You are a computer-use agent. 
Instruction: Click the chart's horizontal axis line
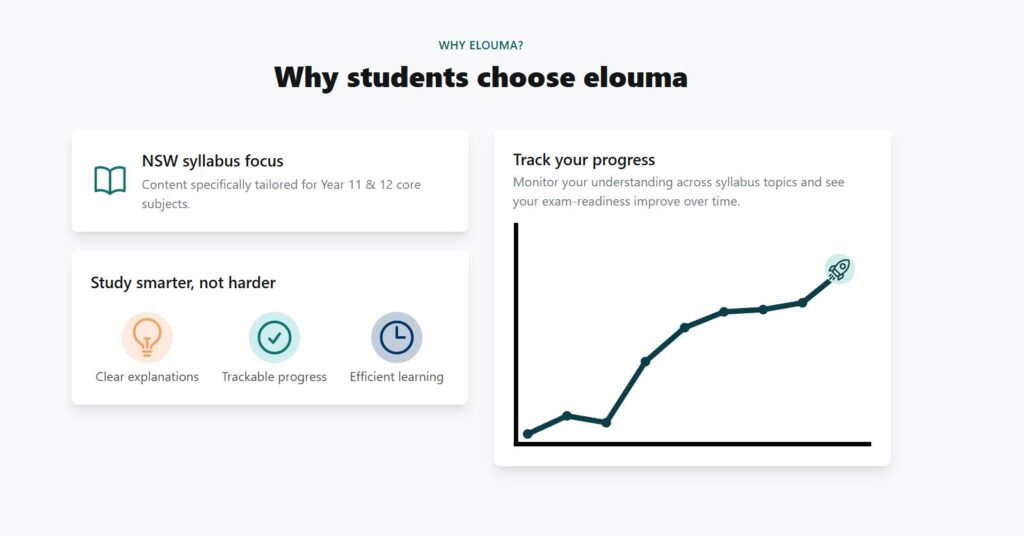click(692, 444)
